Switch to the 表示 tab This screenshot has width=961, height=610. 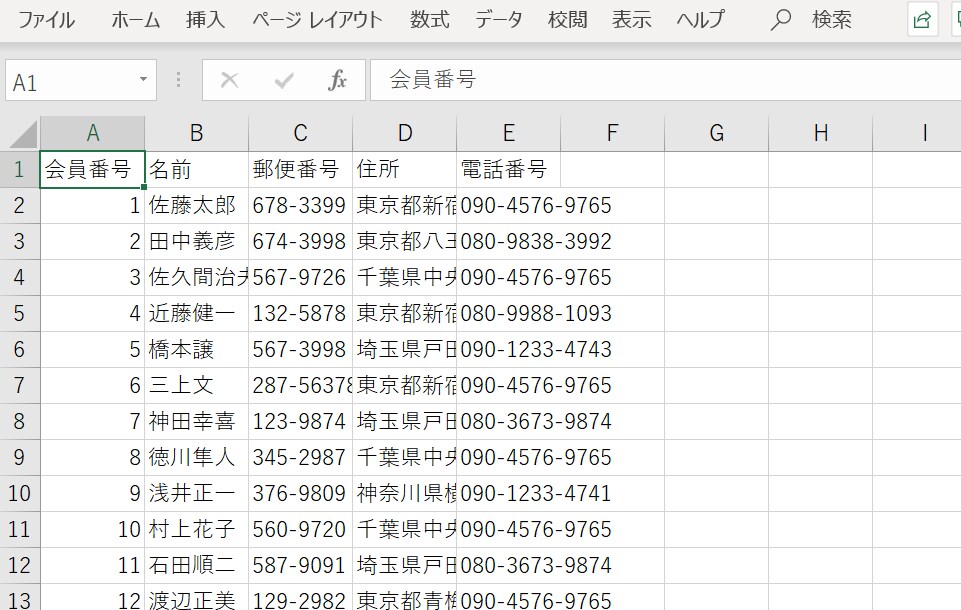tap(631, 20)
